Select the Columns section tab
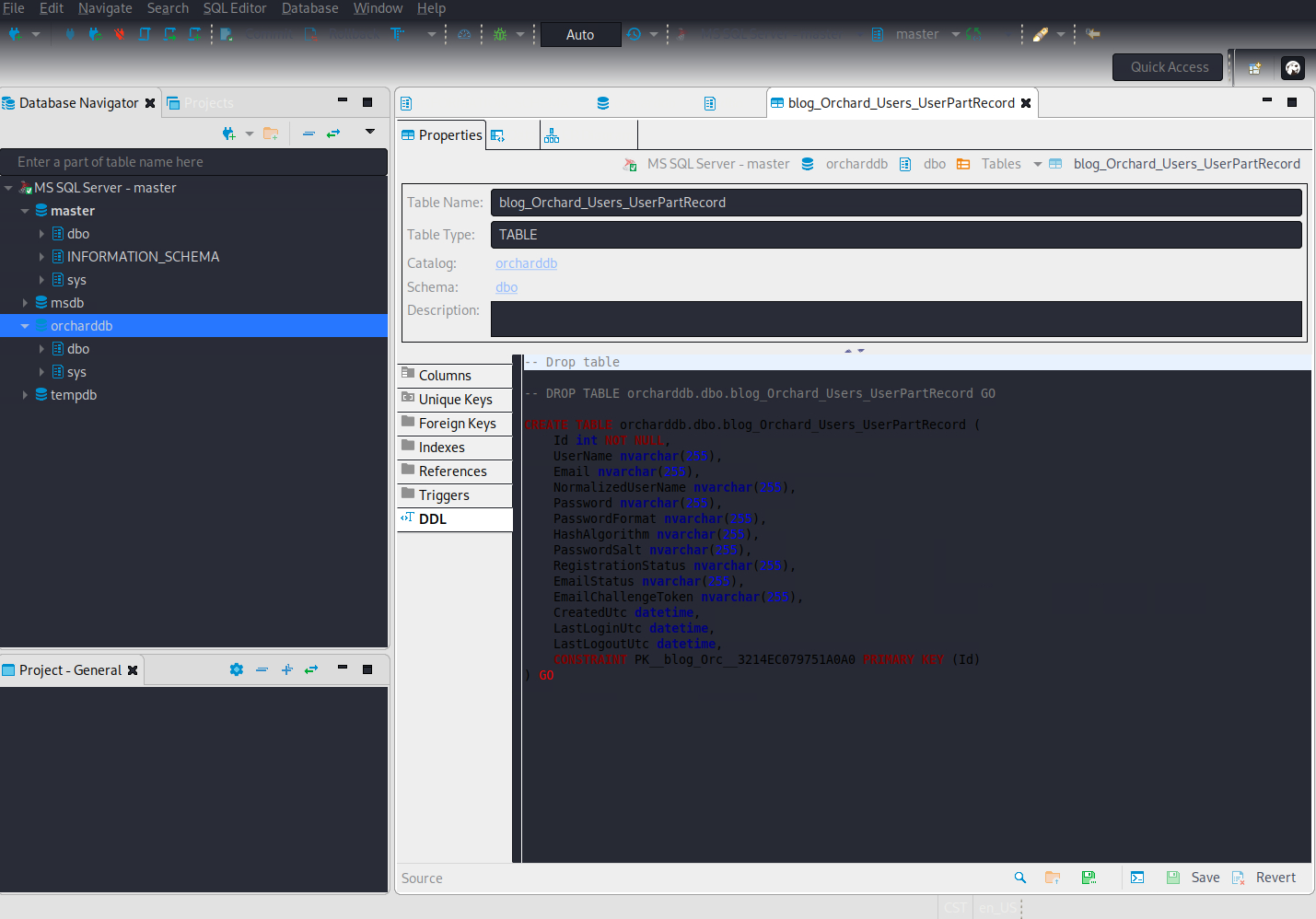 point(454,375)
